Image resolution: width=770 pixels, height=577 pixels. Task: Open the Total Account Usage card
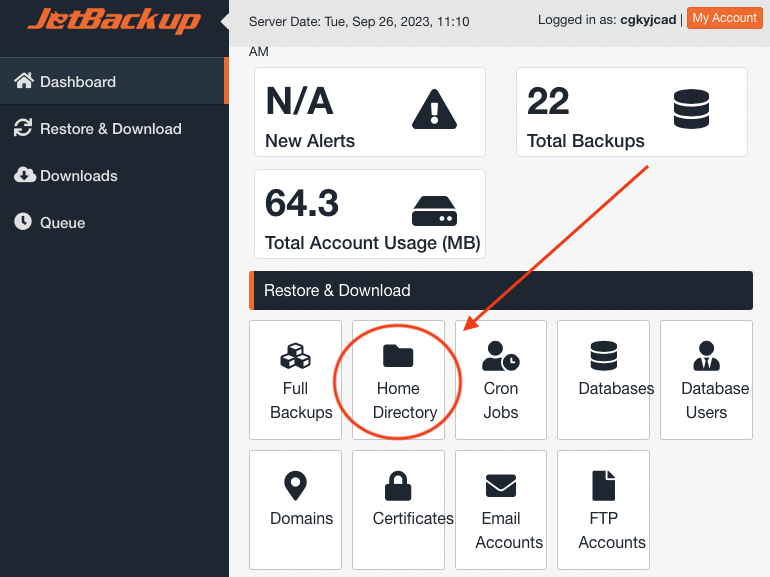(370, 214)
